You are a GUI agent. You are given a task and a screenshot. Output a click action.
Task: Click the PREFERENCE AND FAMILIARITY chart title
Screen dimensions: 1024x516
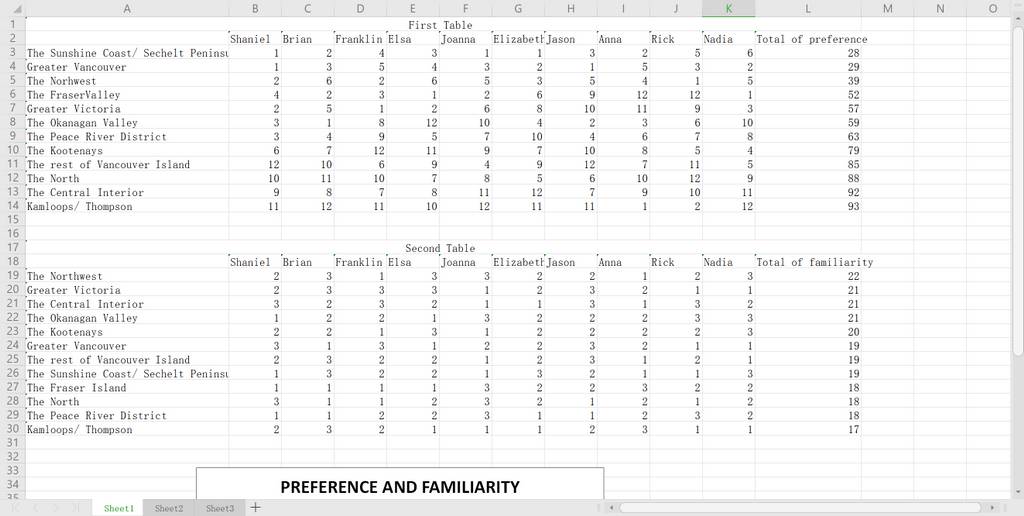400,487
